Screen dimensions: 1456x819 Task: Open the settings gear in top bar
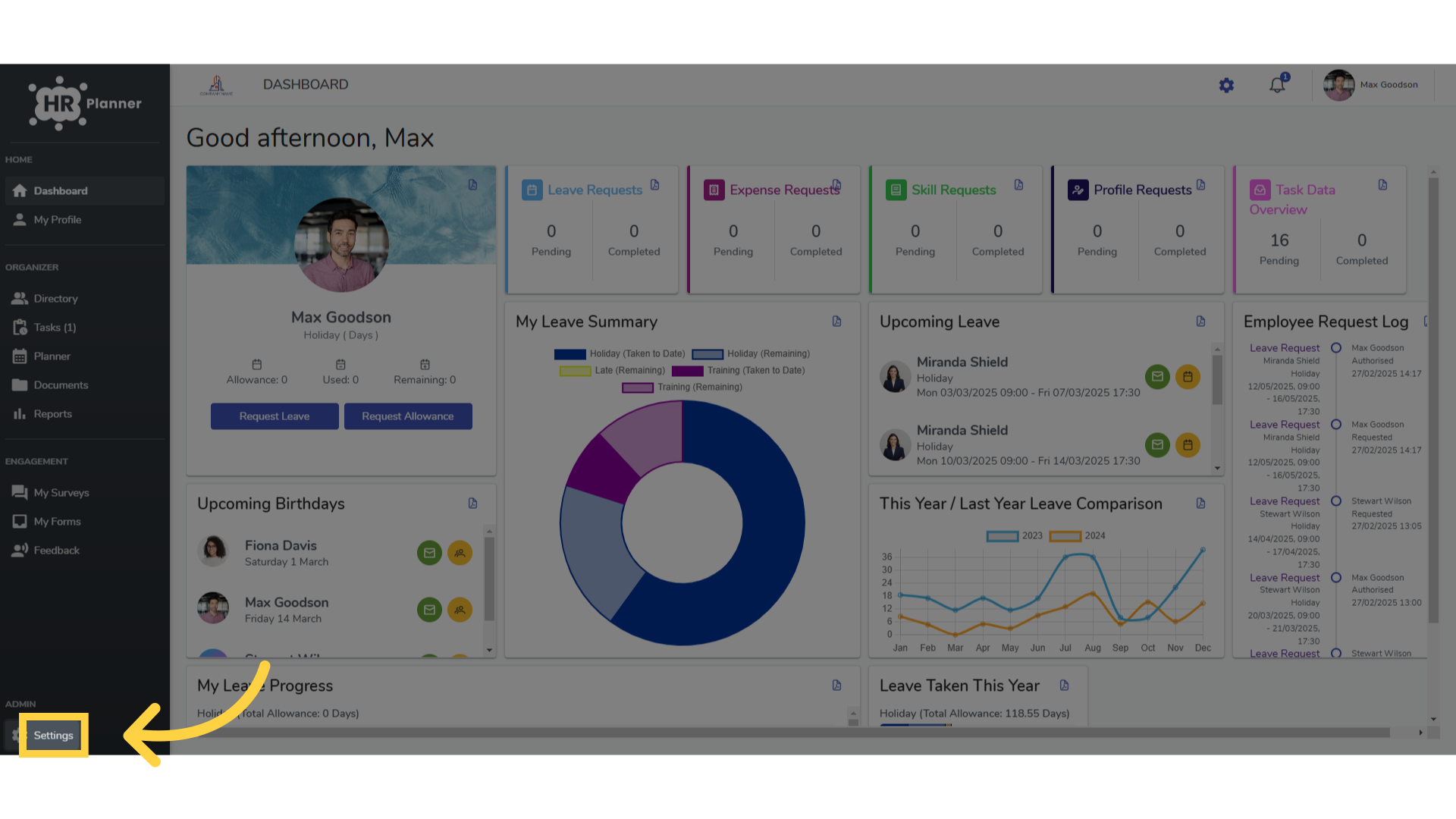click(1226, 86)
